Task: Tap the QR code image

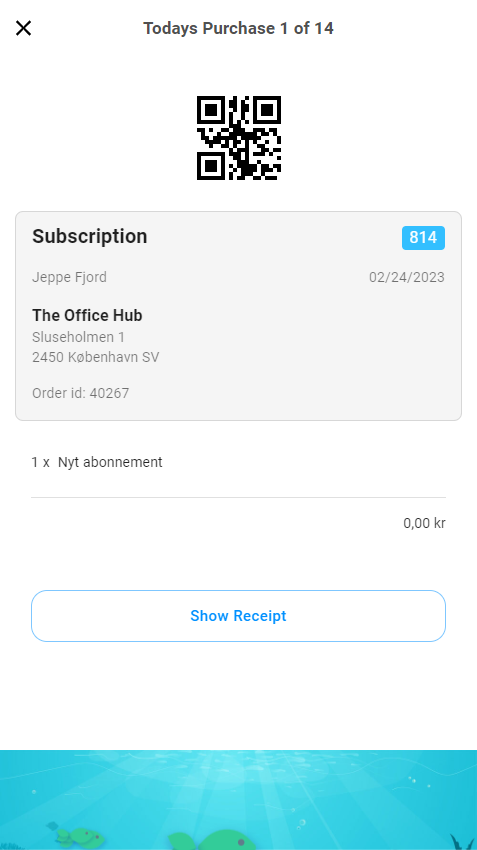Action: (238, 138)
